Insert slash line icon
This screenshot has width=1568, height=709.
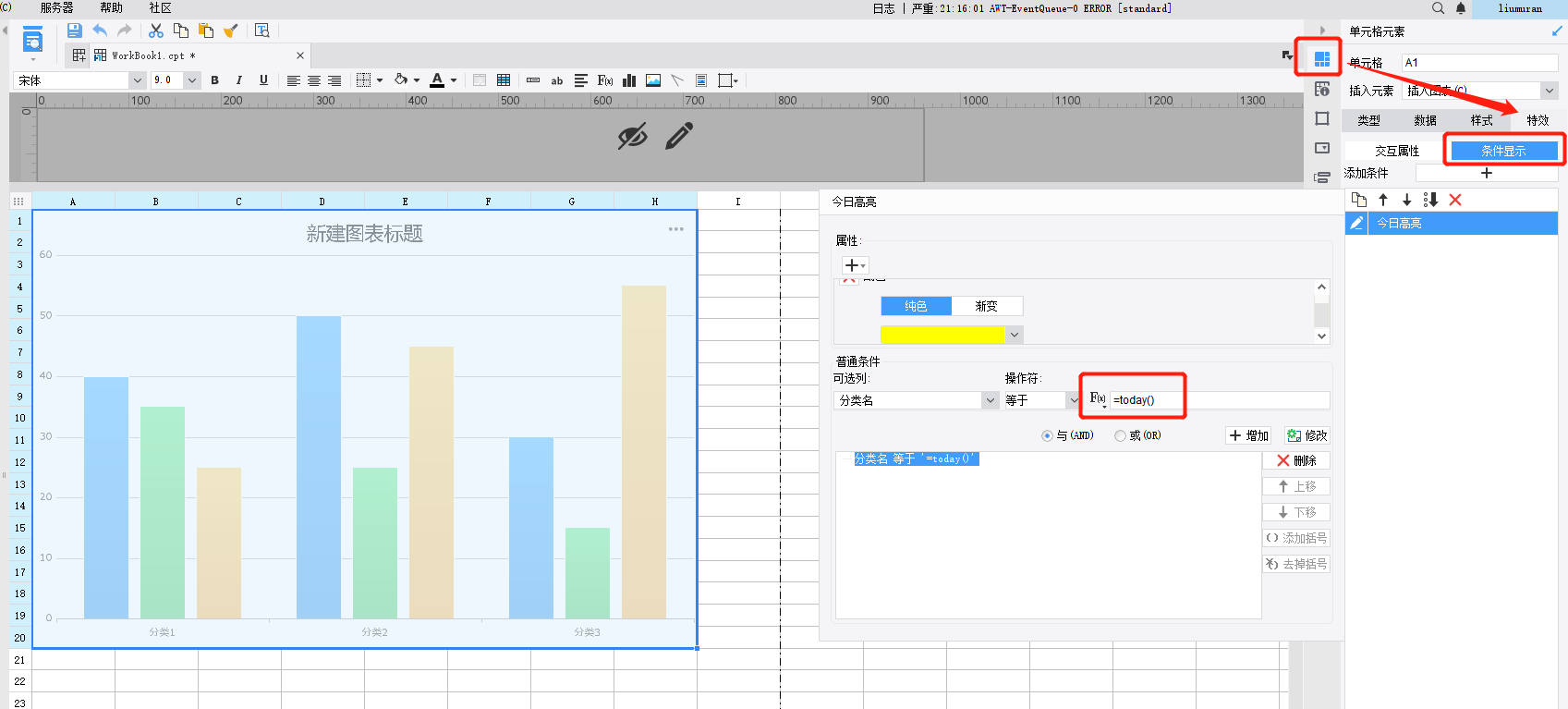(677, 80)
